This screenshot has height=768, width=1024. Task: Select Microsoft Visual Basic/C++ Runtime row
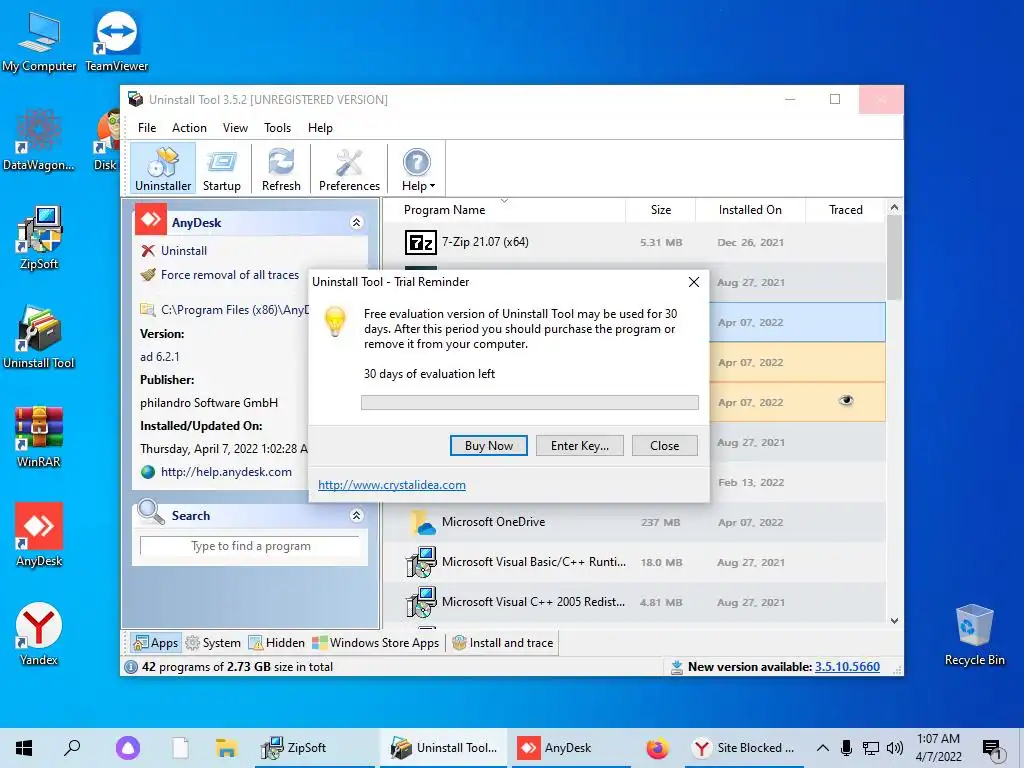coord(634,562)
